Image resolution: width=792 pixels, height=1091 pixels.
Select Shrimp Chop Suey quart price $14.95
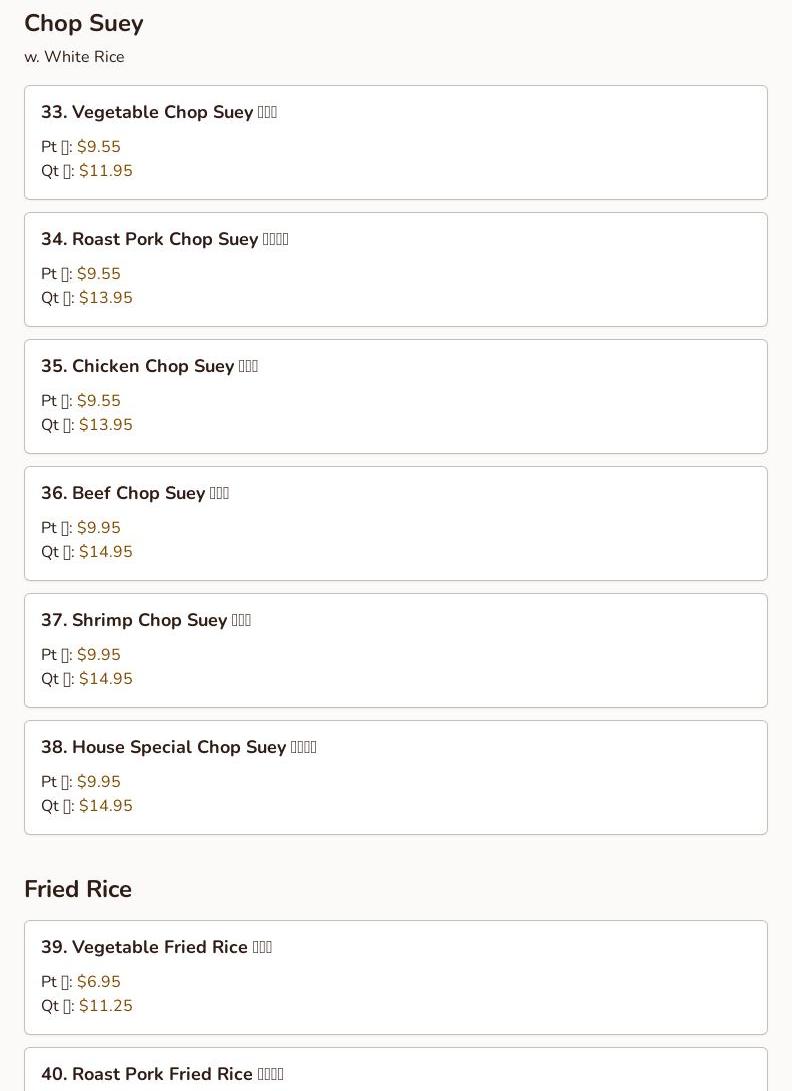105,679
